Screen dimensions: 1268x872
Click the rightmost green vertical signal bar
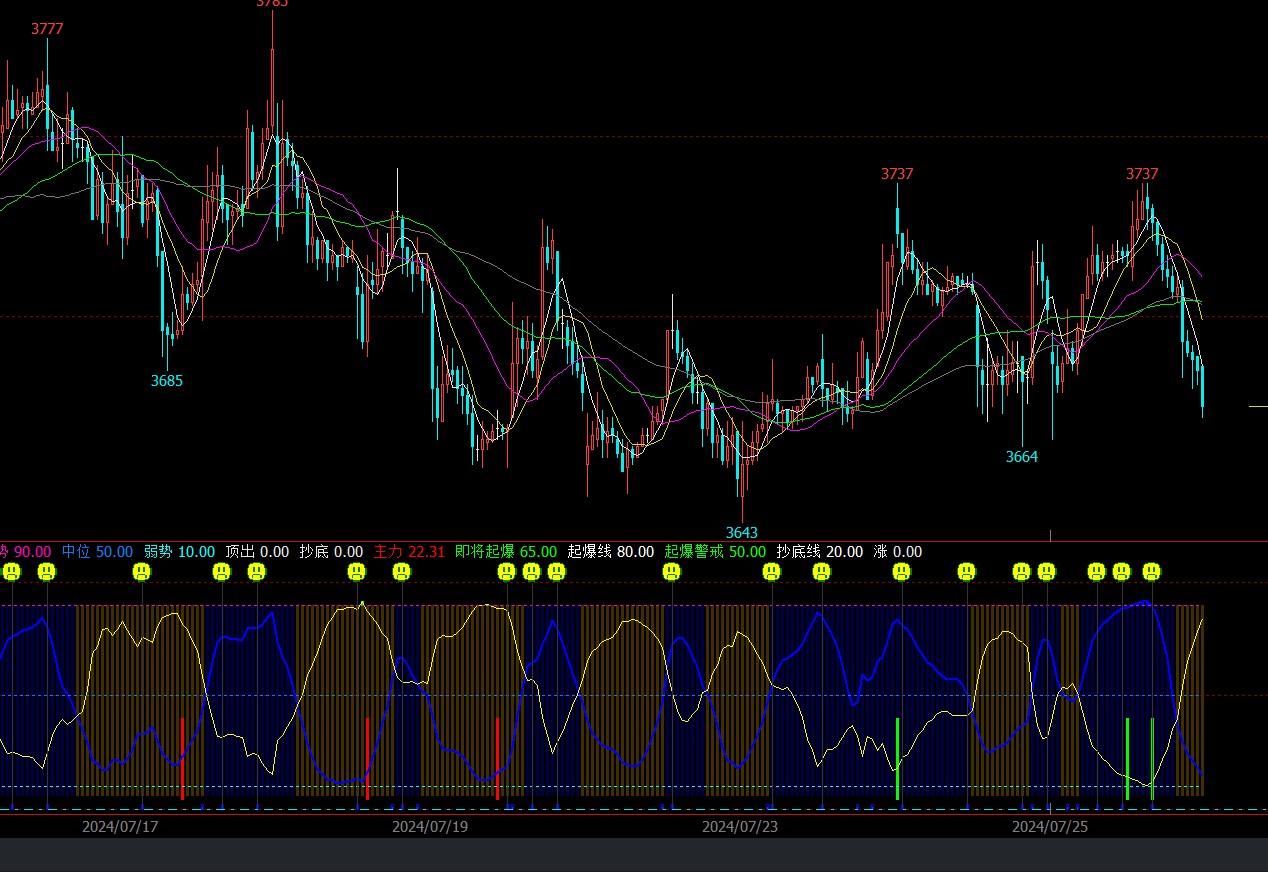[1152, 758]
